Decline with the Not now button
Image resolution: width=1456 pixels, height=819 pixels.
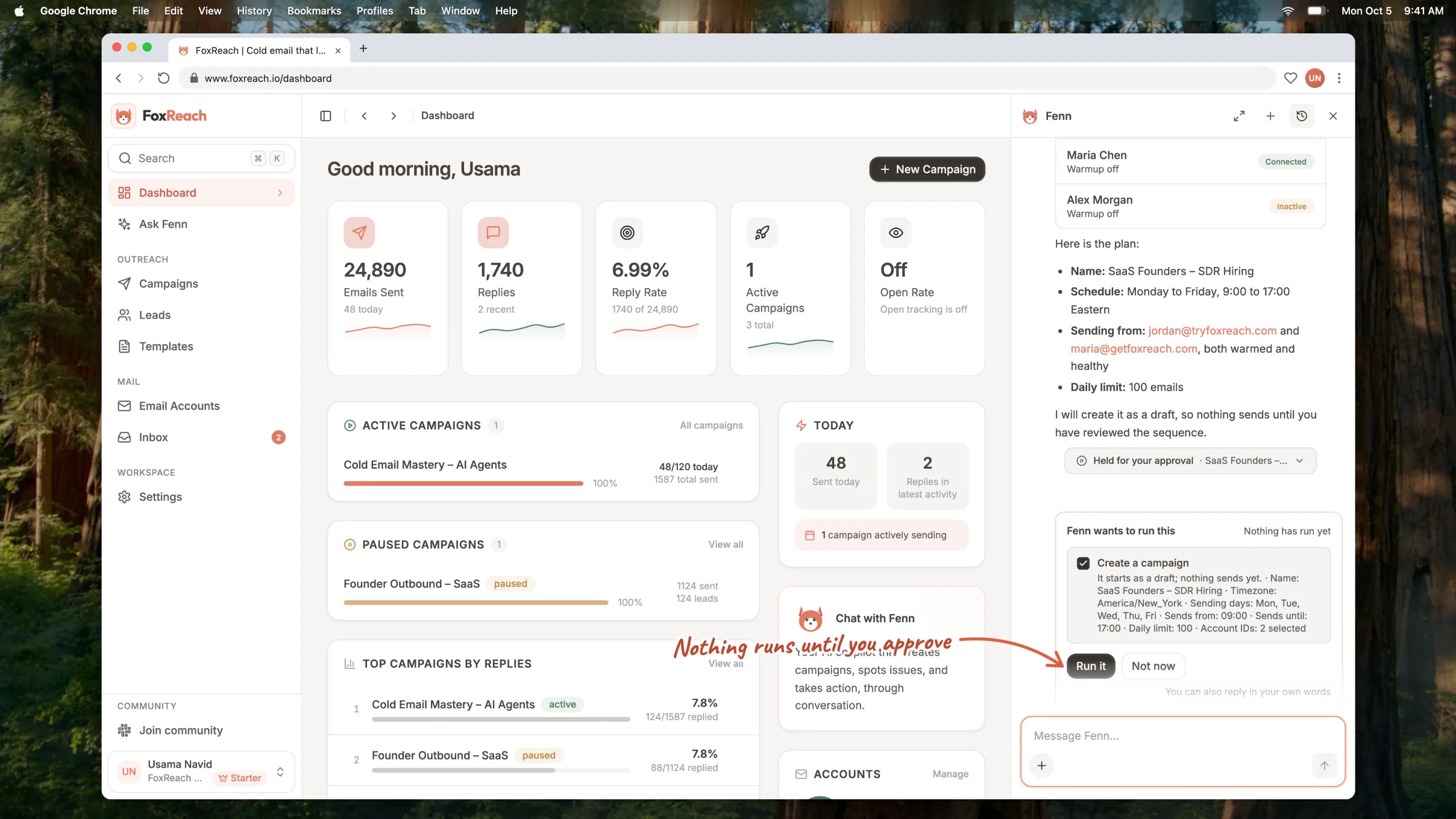pos(1153,666)
